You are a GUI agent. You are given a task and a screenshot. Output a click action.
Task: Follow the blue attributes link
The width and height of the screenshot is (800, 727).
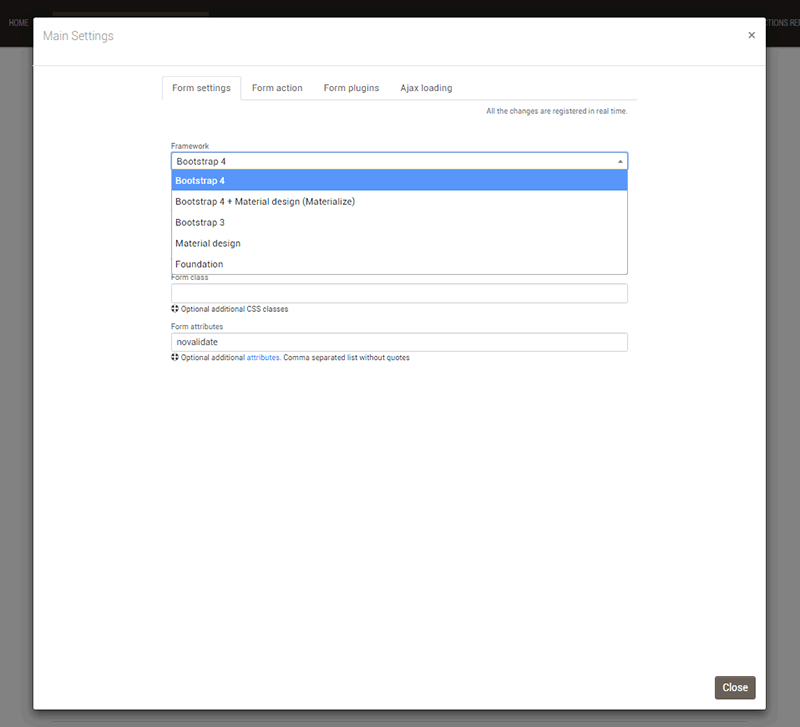263,357
